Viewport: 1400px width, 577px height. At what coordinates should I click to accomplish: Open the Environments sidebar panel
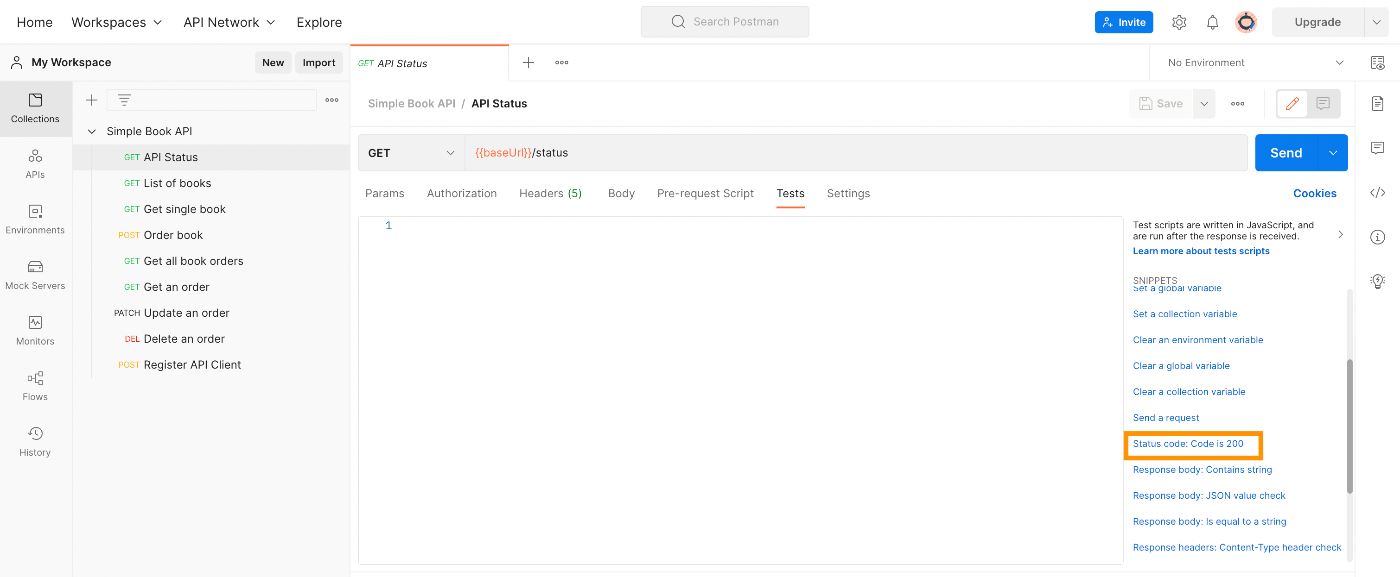[35, 220]
